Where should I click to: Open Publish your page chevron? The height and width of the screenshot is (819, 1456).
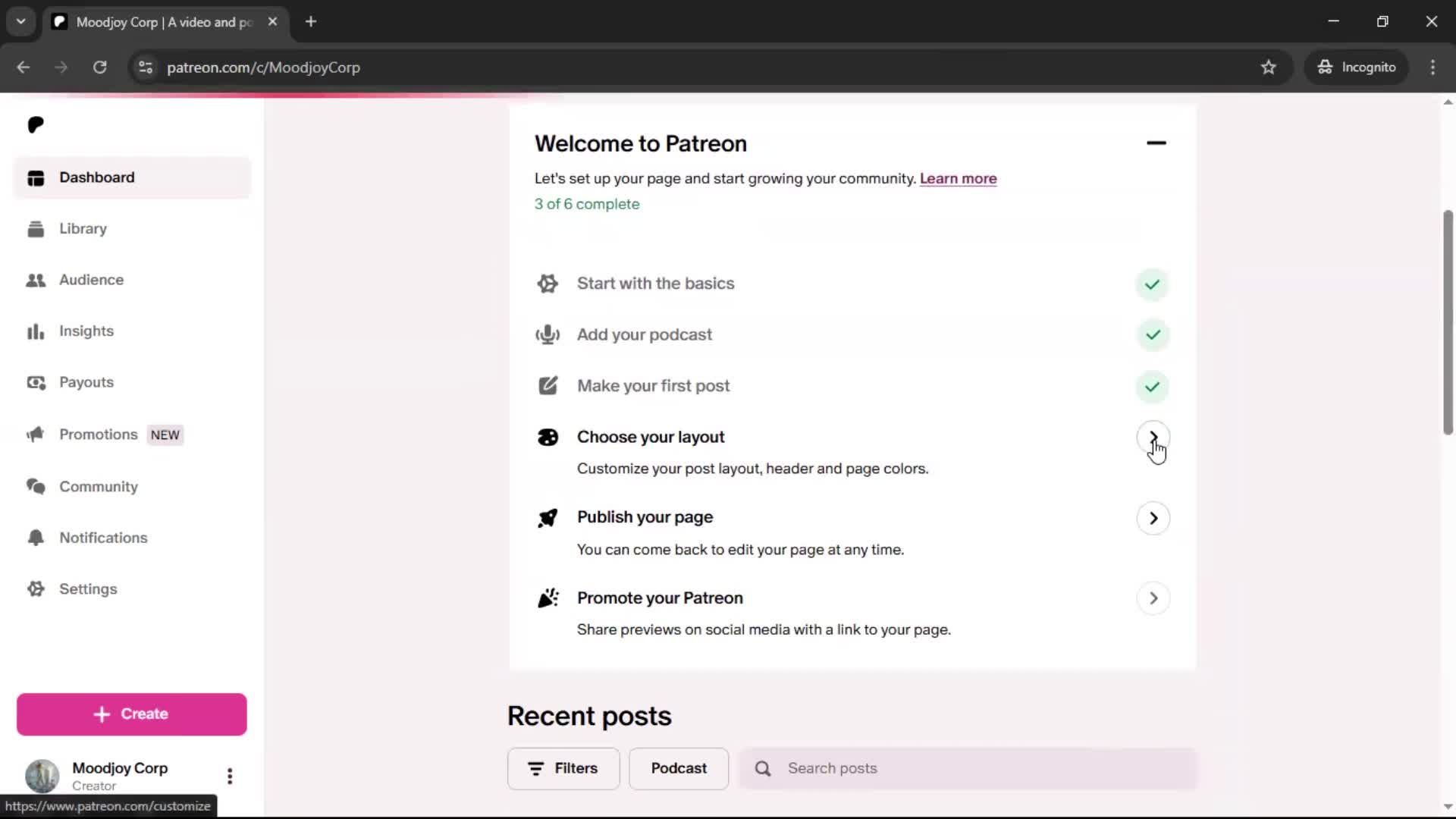coord(1153,519)
